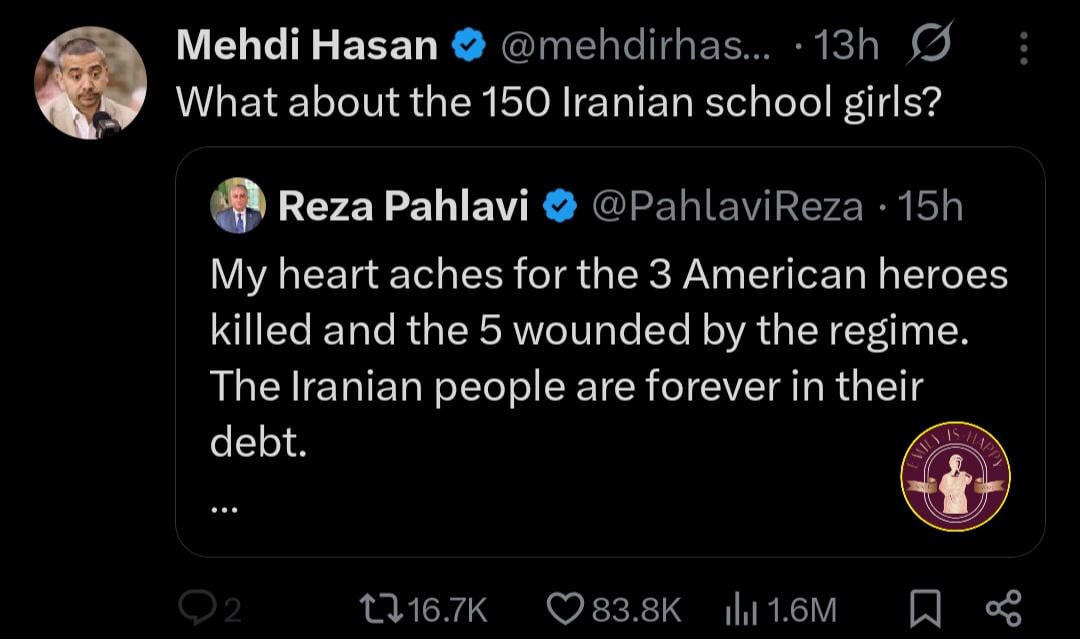Expand the quoted tweet's trailing ellipsis

[224, 506]
